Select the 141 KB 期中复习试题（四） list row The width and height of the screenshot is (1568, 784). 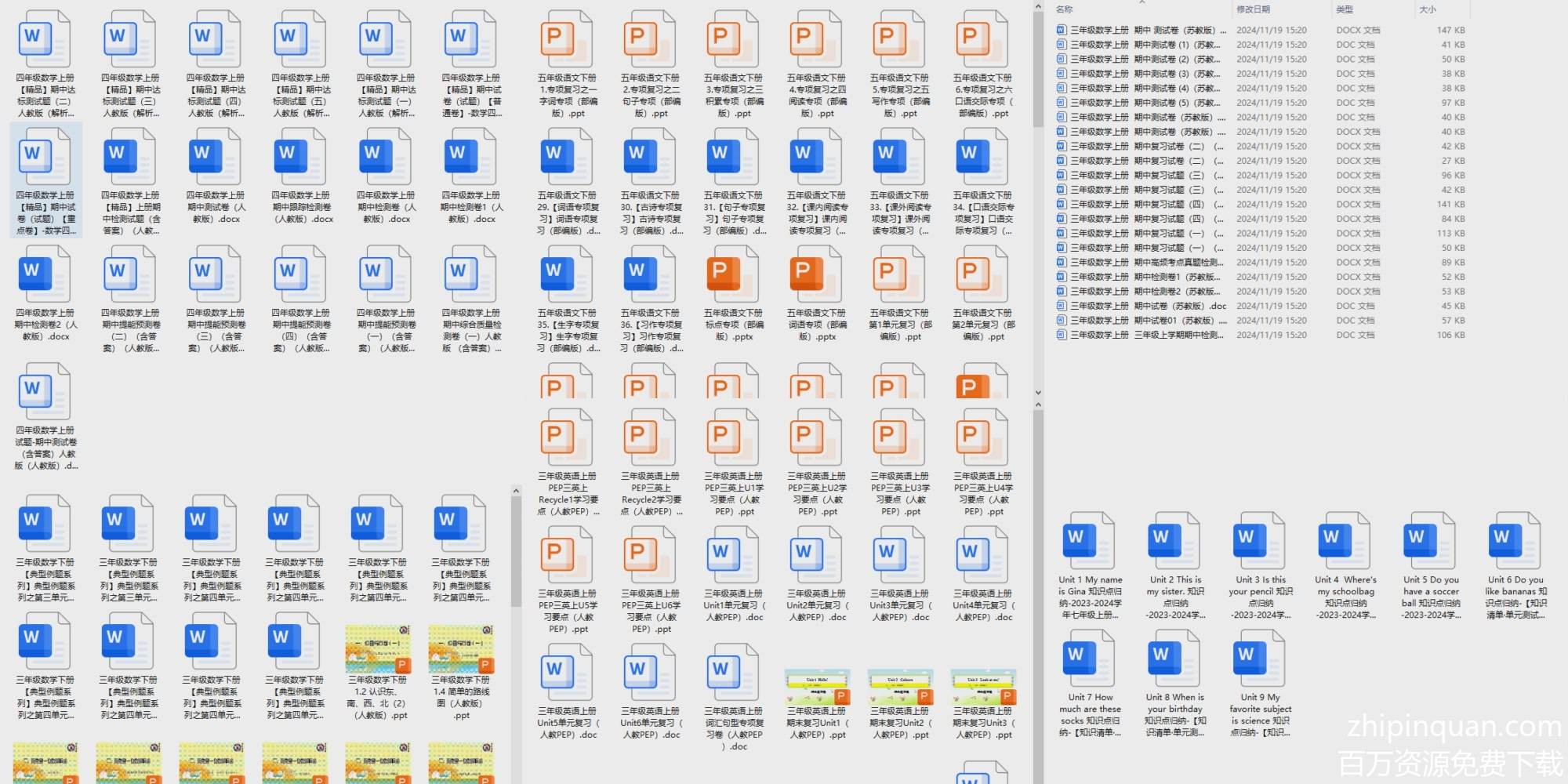click(1261, 205)
